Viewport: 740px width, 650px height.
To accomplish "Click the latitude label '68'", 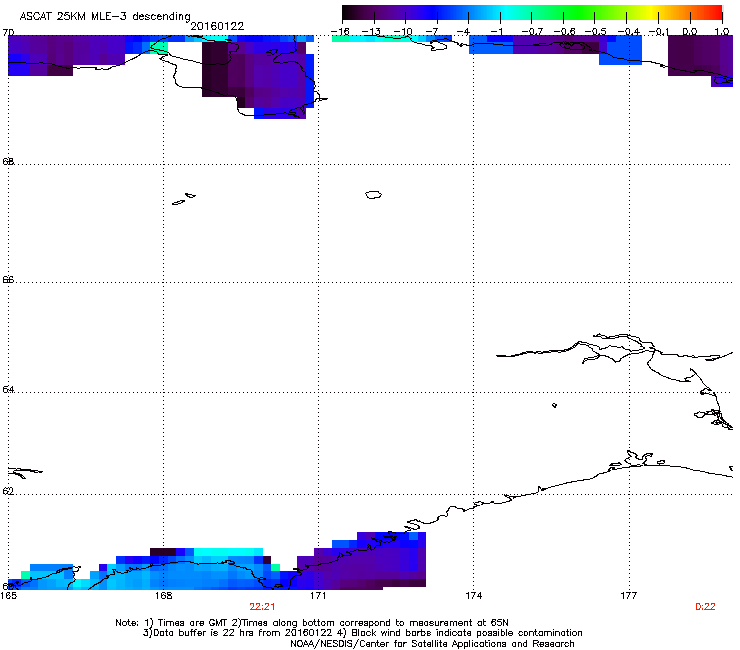I will tap(8, 161).
